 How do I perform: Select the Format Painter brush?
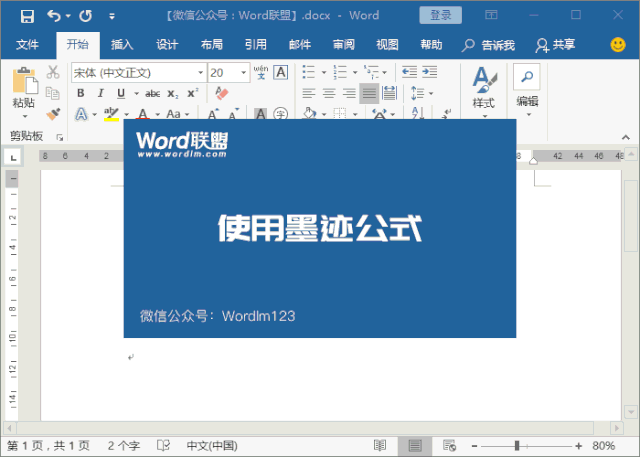[x=53, y=114]
